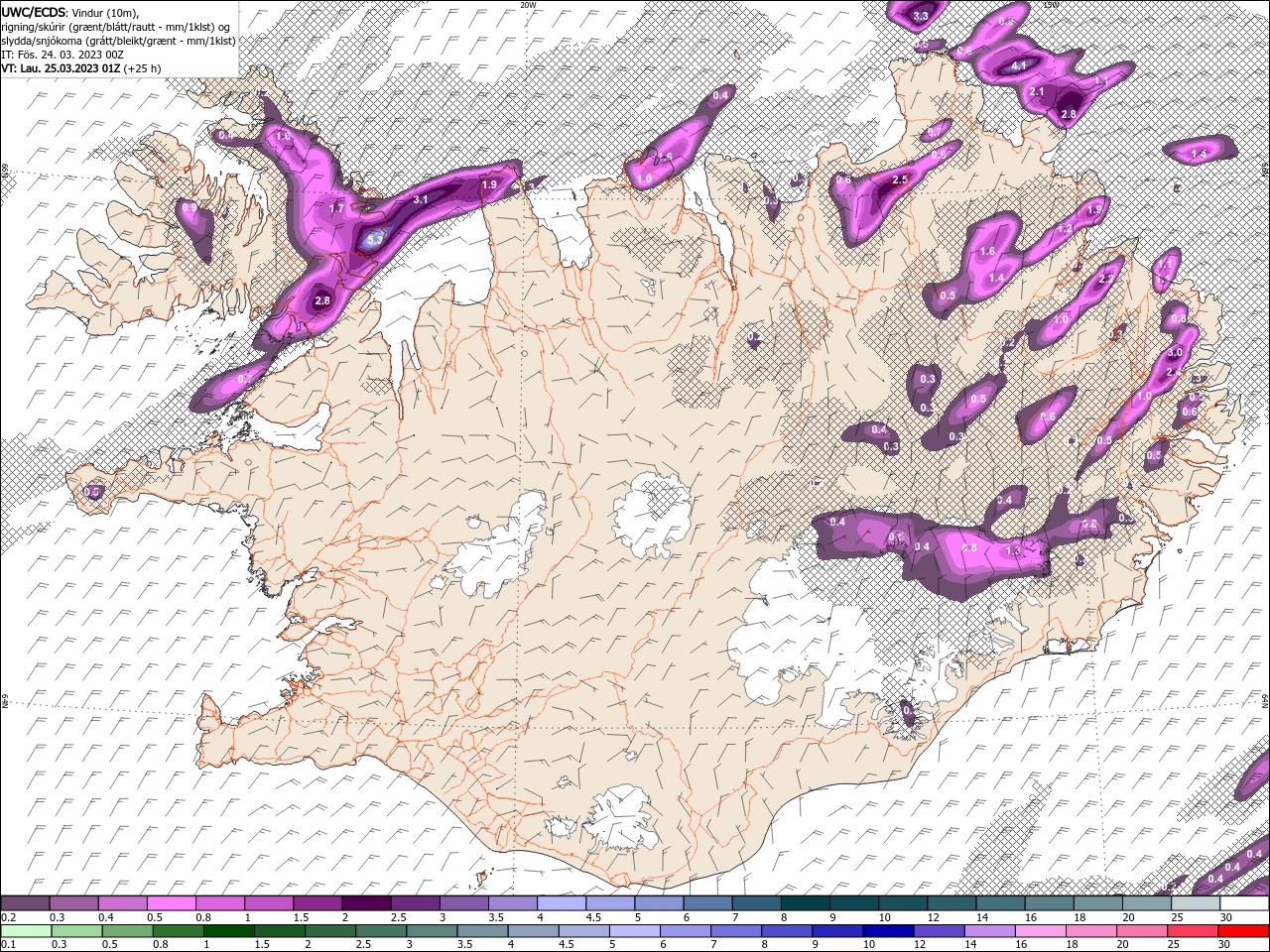Click the '15W' longitude label at the top edge

1051,5
